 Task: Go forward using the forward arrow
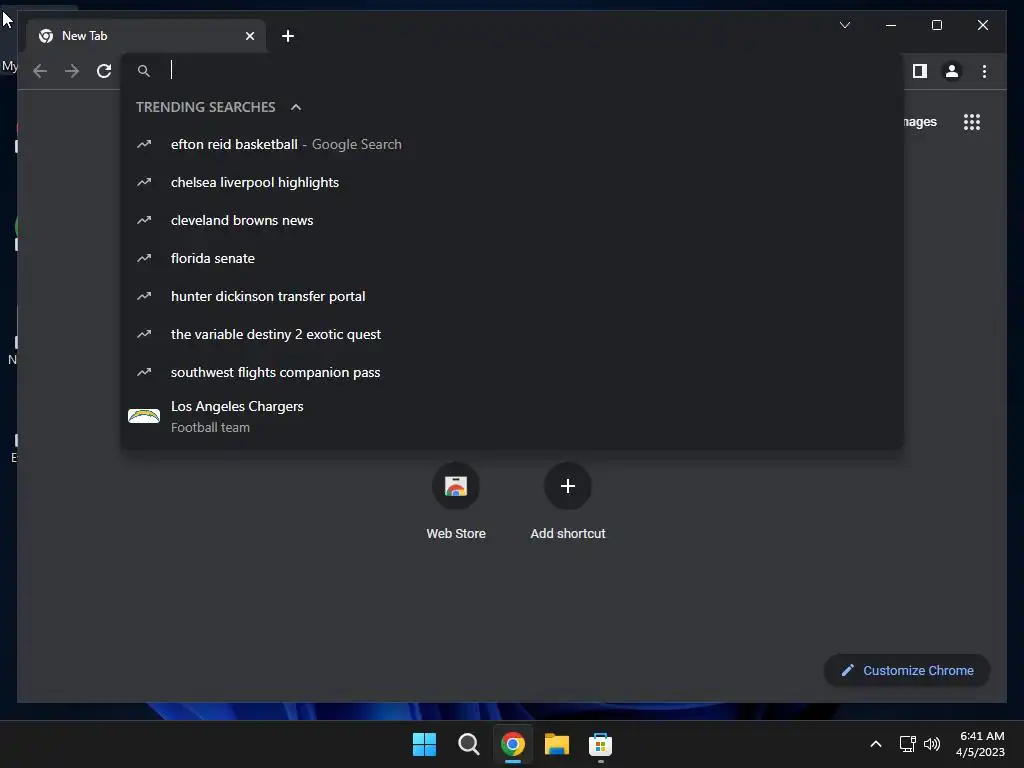pyautogui.click(x=72, y=71)
